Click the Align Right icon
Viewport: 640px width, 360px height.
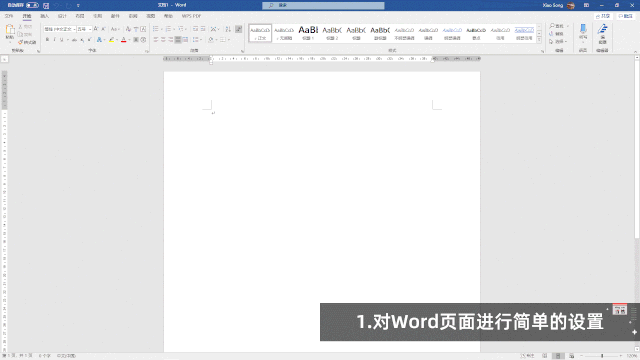tap(170, 40)
